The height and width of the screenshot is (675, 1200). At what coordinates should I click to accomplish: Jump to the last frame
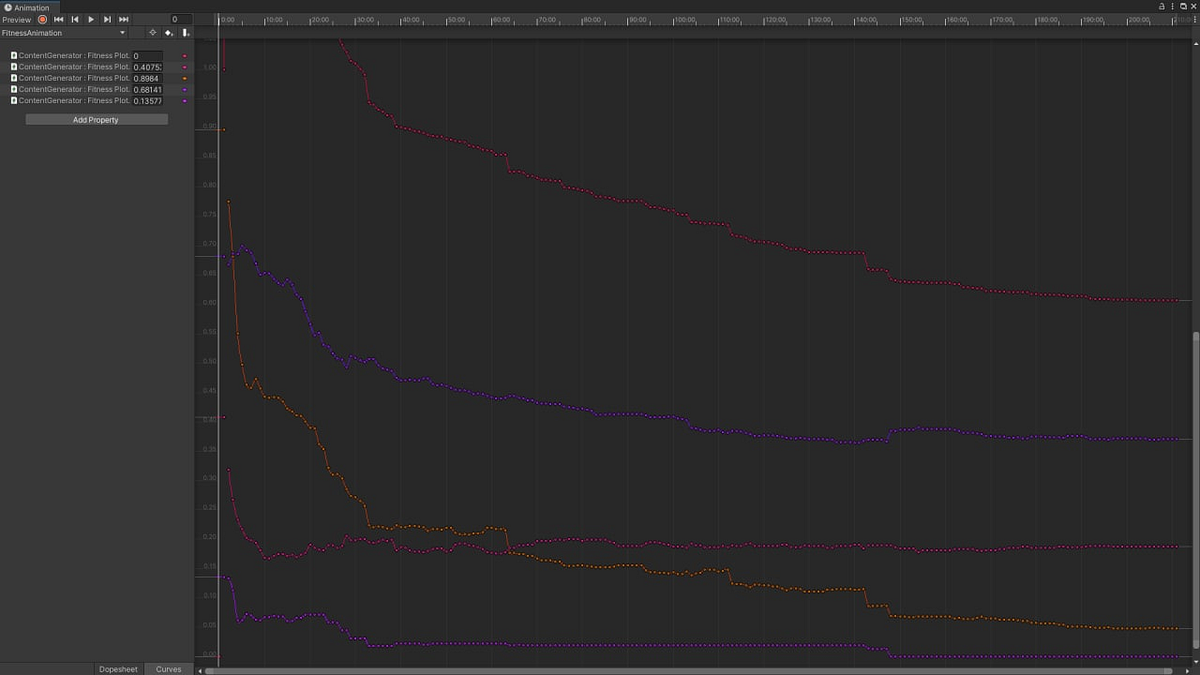(x=123, y=19)
